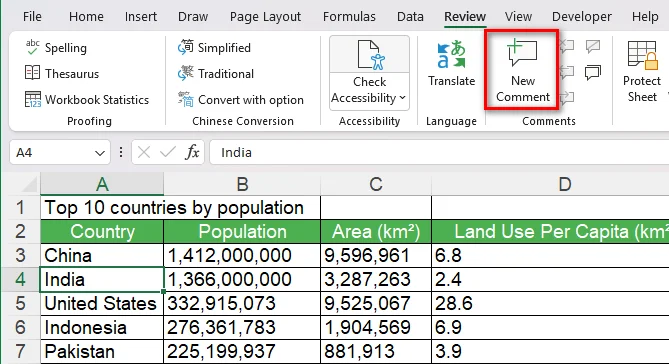This screenshot has height=364, width=669.
Task: Run the Spelling check
Action: 56,48
